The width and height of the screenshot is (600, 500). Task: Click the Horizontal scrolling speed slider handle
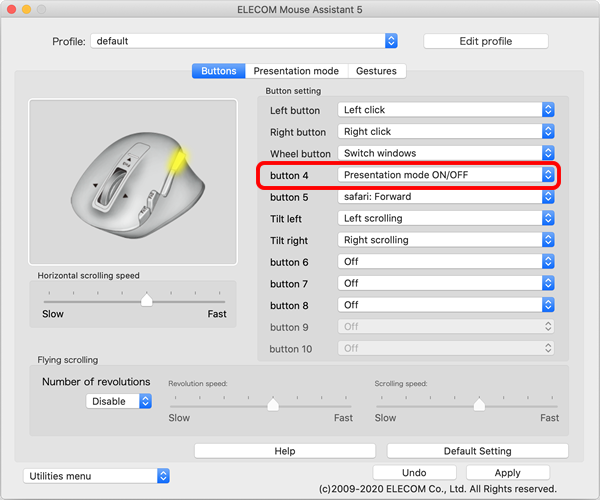point(147,300)
